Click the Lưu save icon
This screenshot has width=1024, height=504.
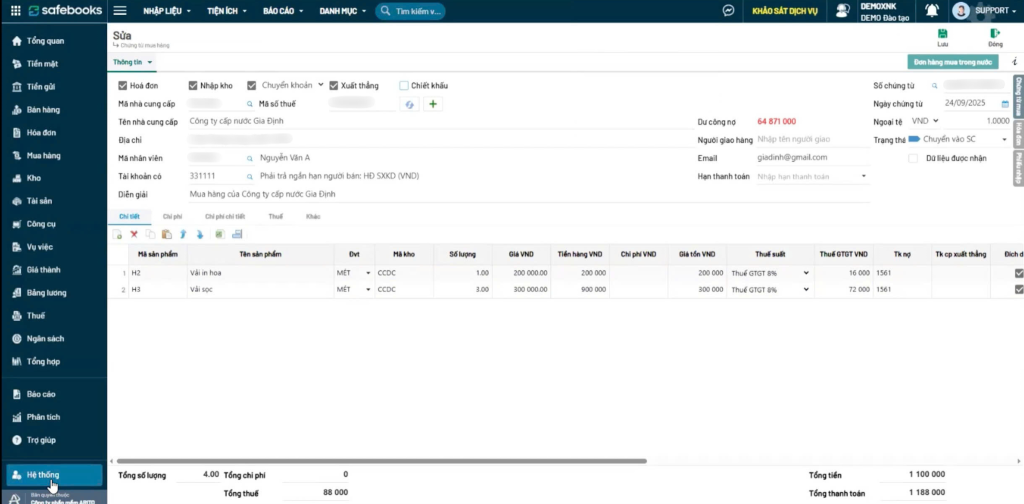tap(942, 34)
